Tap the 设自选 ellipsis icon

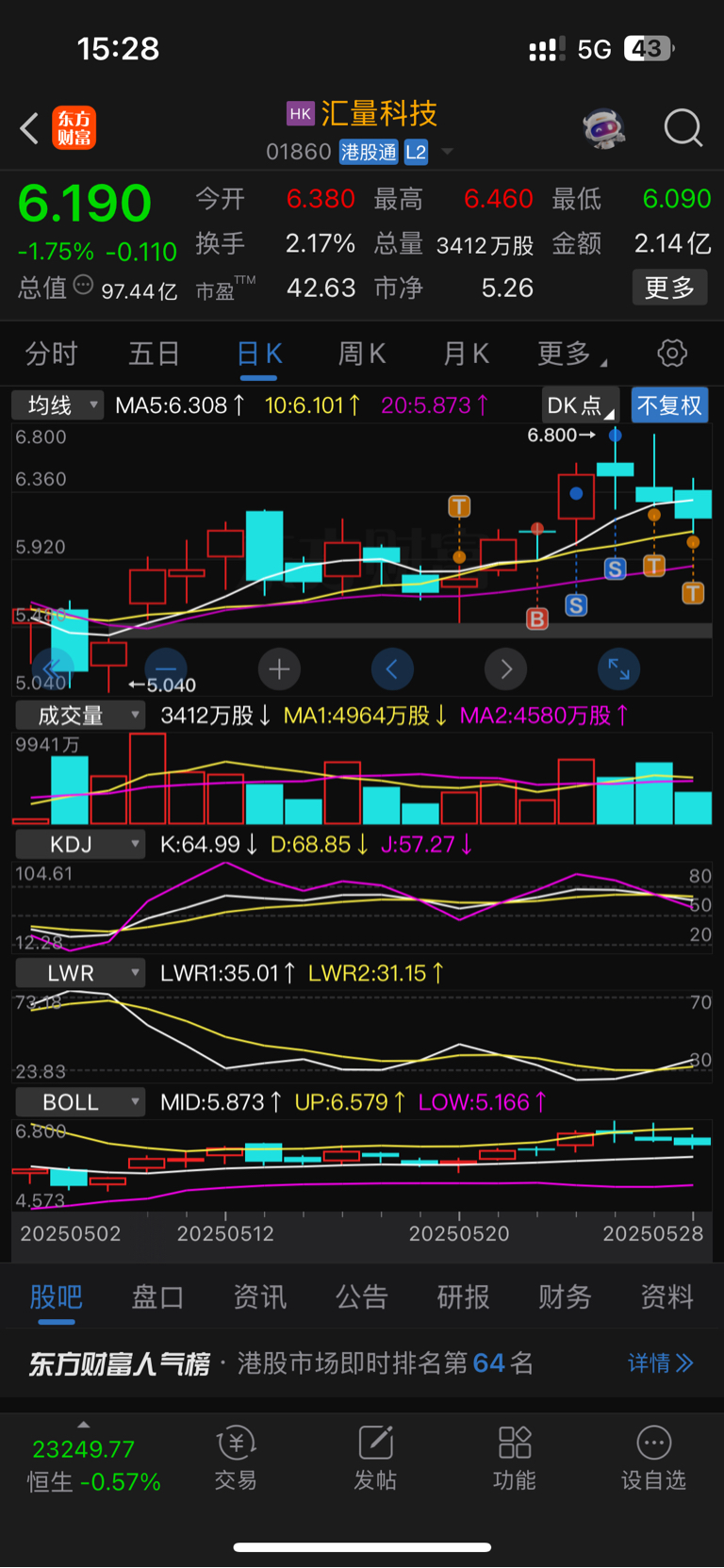(x=653, y=1443)
